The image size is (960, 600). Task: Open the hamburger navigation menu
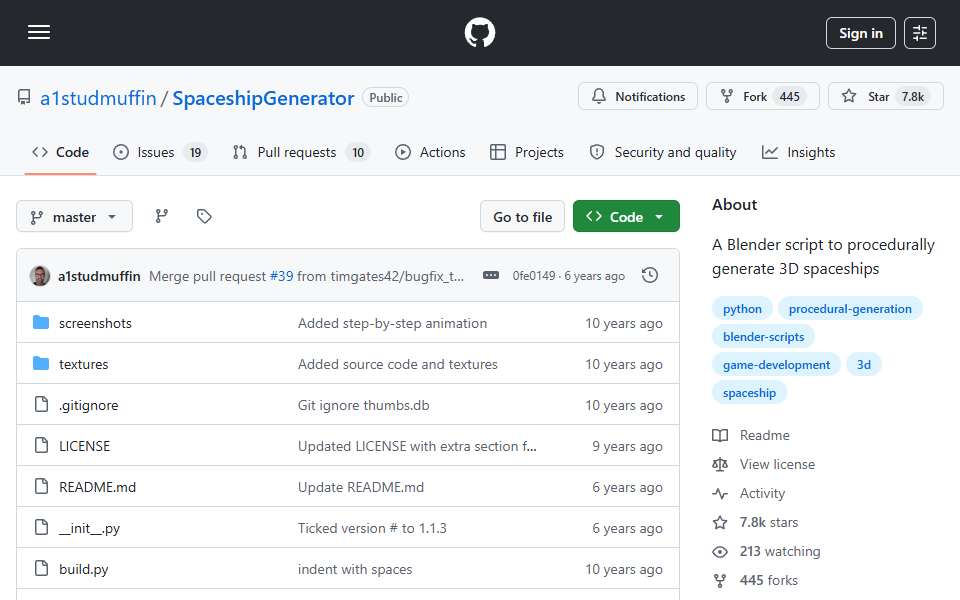click(x=39, y=32)
